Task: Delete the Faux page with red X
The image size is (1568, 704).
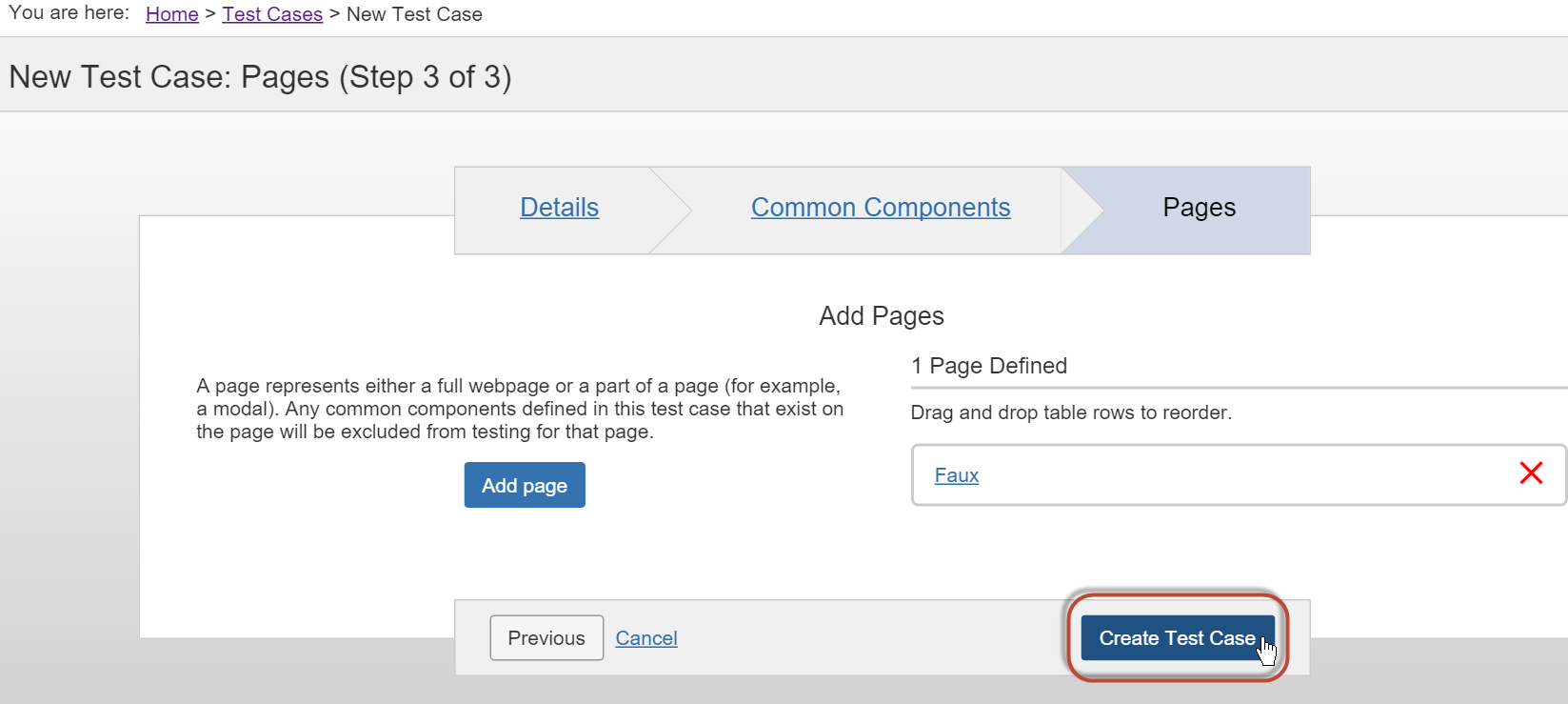Action: tap(1531, 473)
